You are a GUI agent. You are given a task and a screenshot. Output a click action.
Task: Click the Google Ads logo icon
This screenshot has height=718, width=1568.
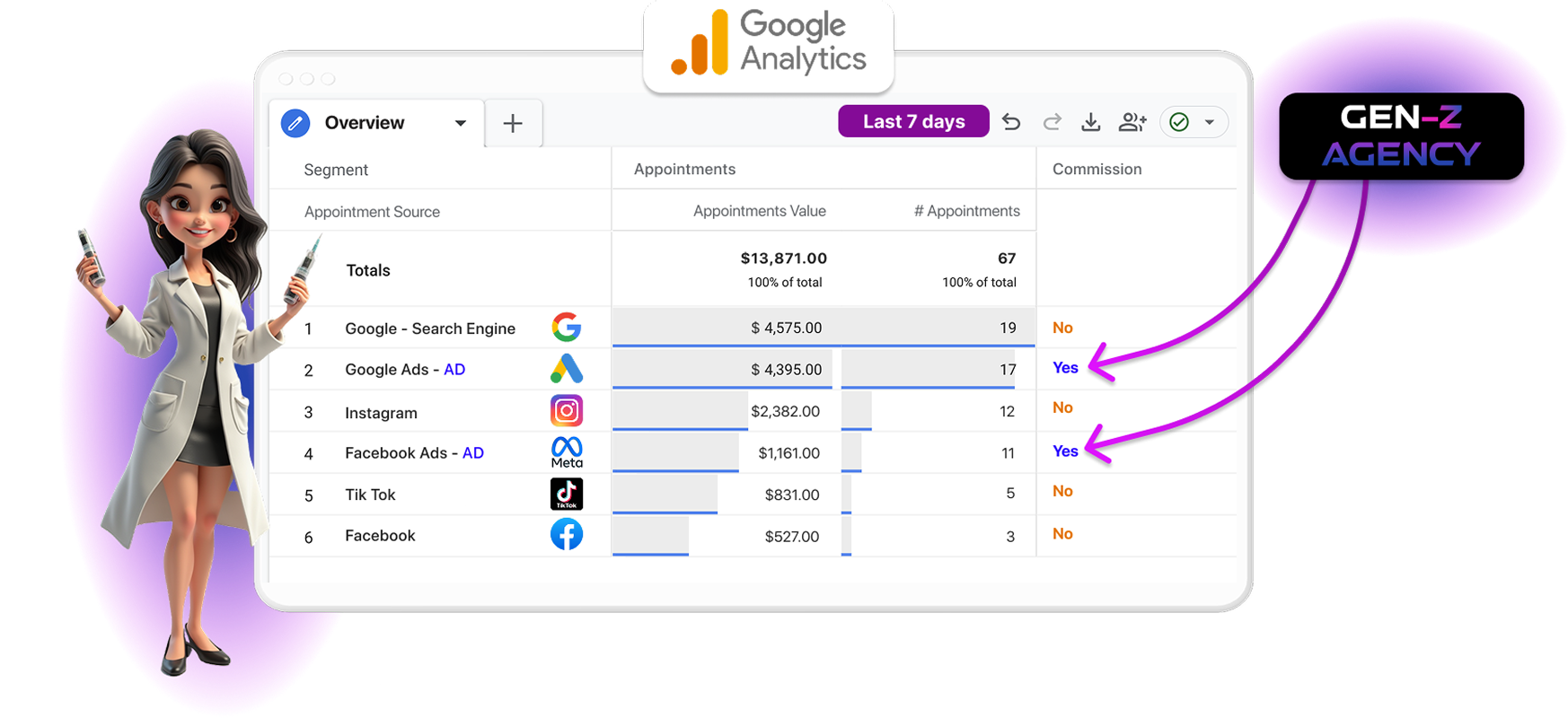[x=567, y=369]
